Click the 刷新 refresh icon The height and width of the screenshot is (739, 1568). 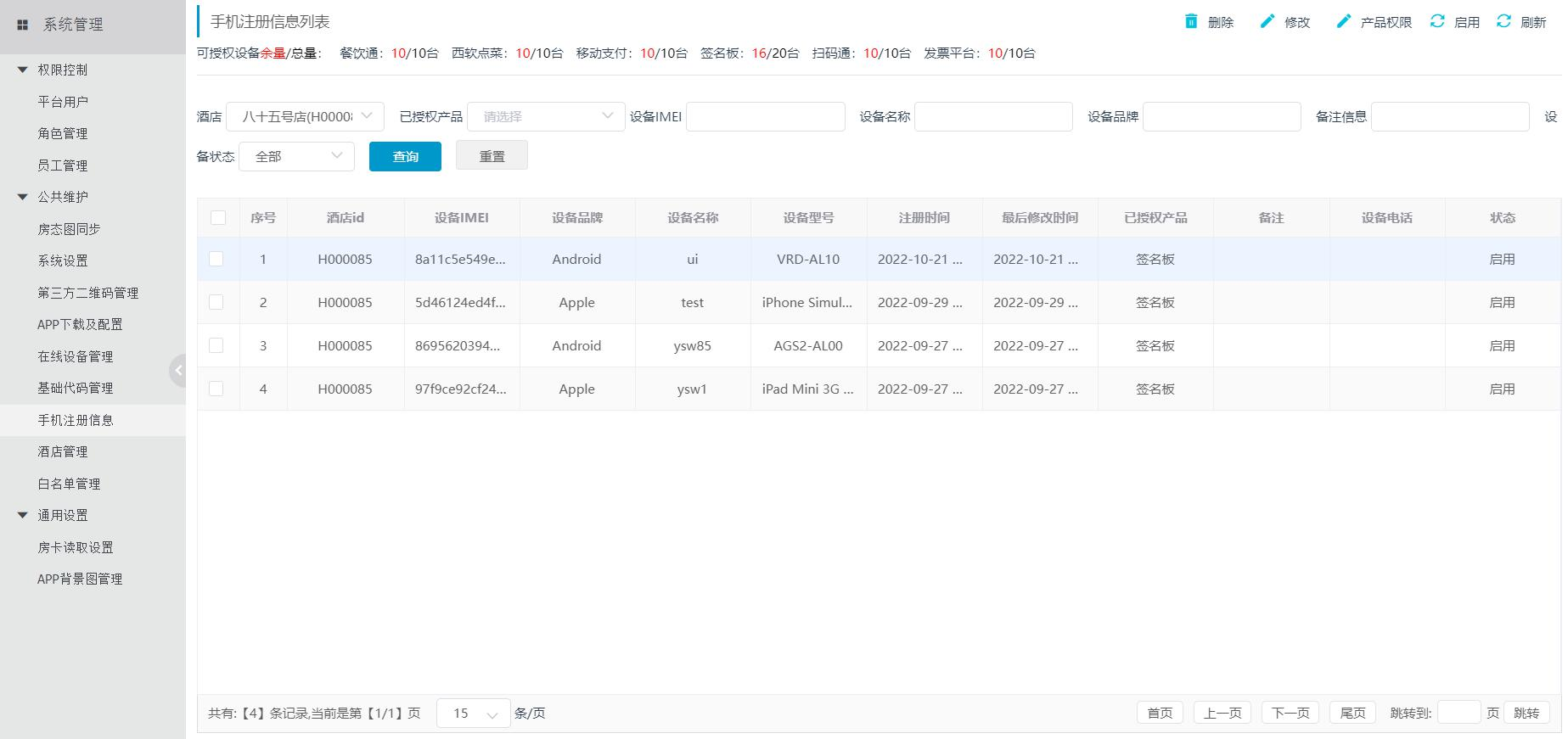pyautogui.click(x=1503, y=21)
